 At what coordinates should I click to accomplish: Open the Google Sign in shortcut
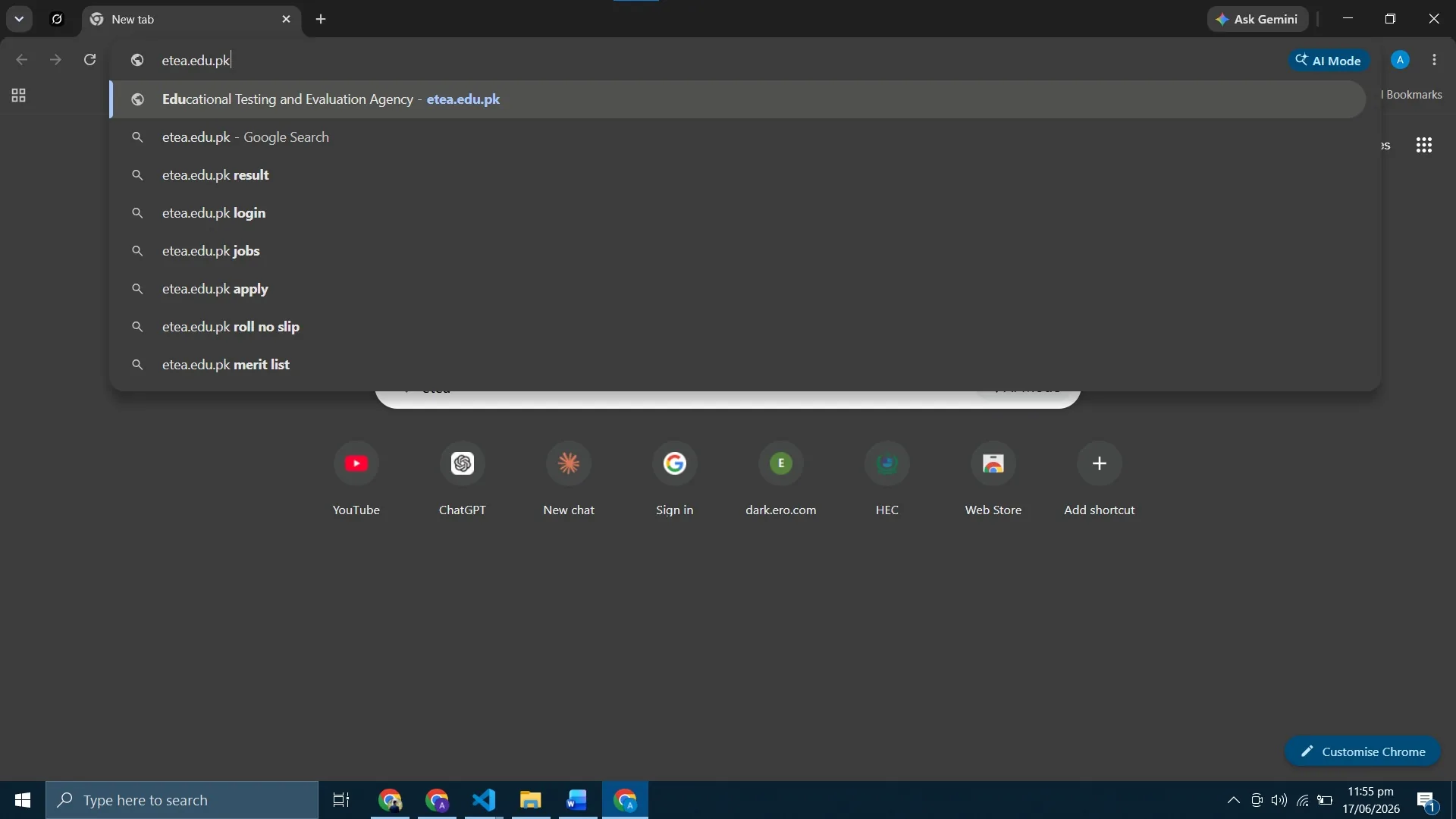(675, 479)
